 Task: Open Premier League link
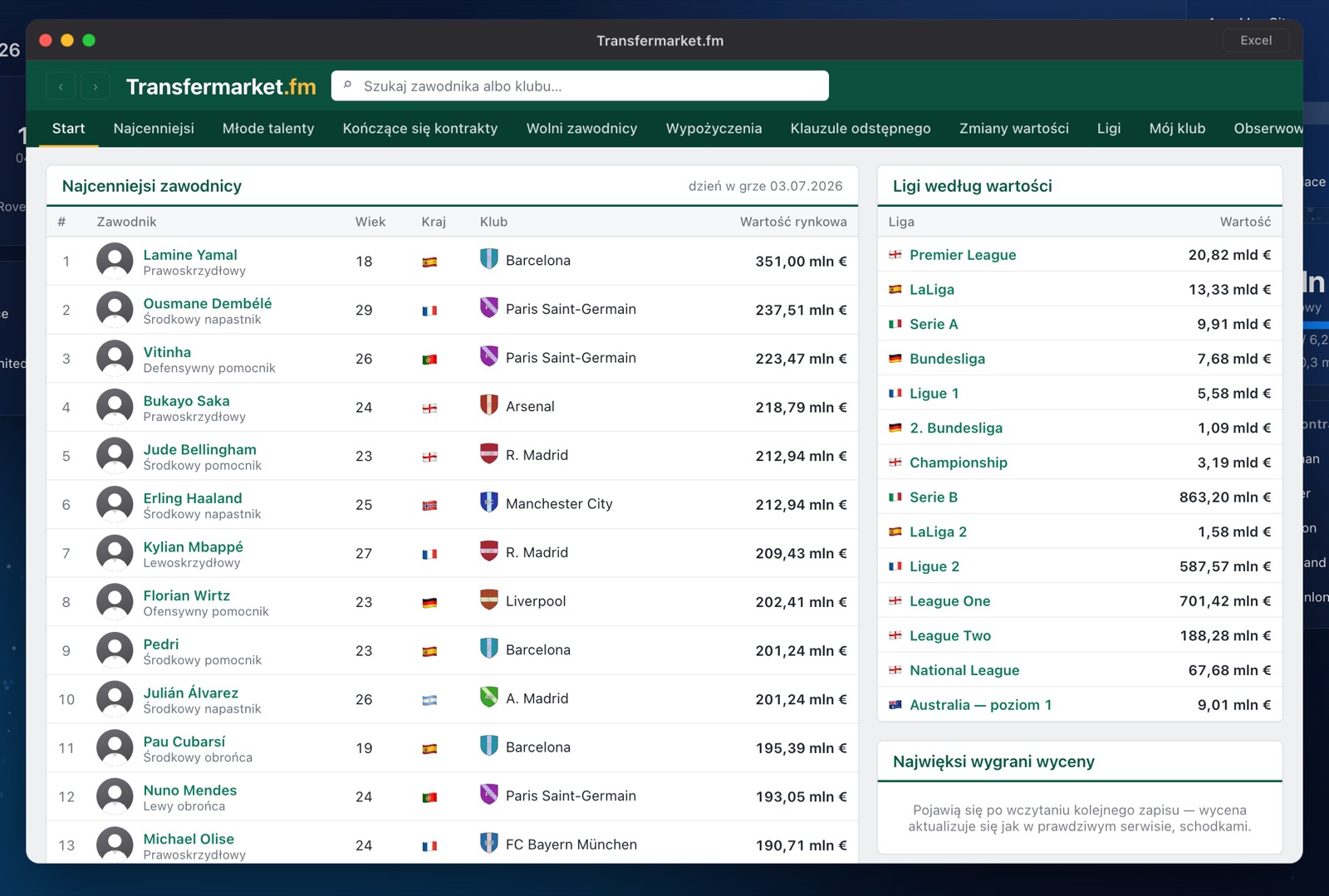[963, 255]
